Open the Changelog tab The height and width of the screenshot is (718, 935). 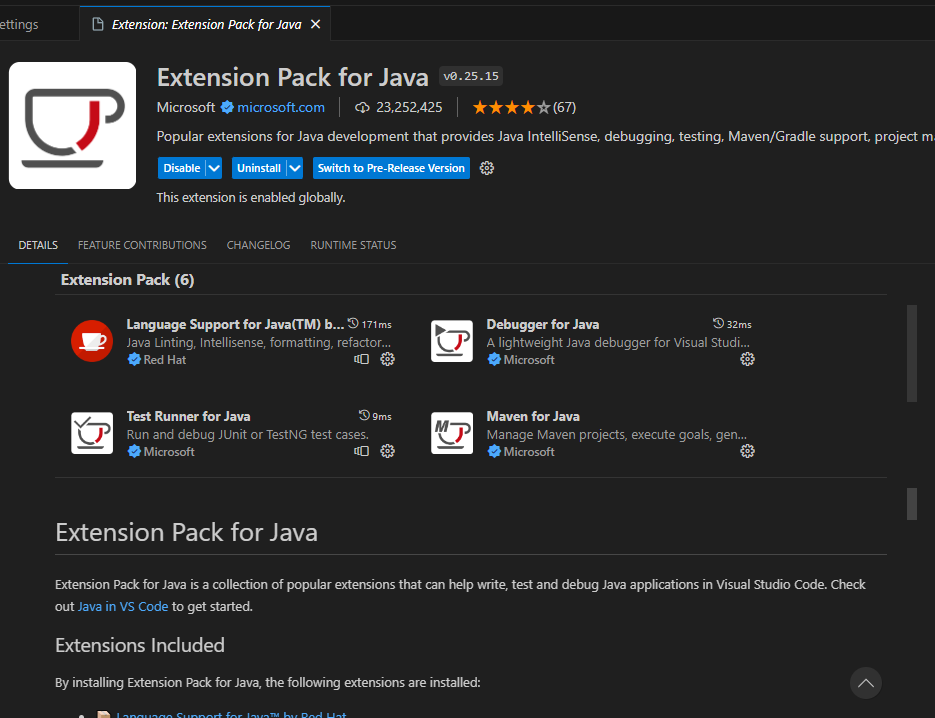[x=258, y=245]
